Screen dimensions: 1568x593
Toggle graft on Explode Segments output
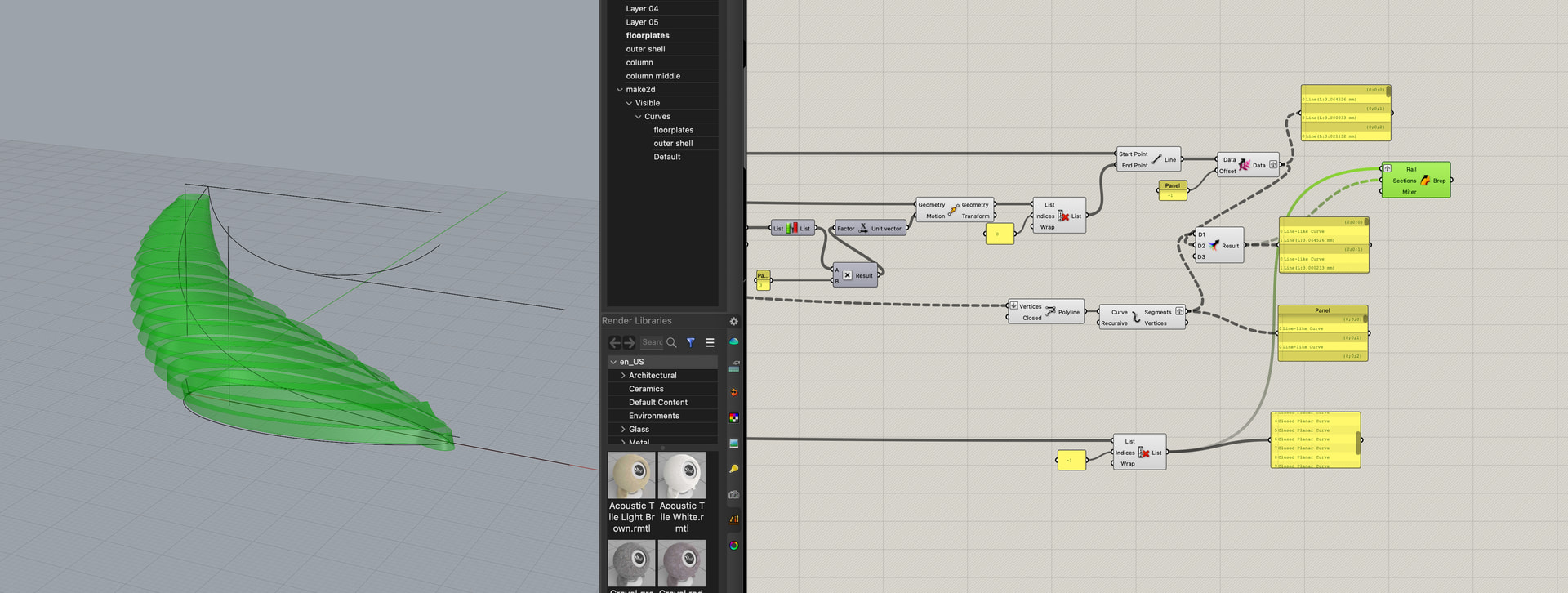pyautogui.click(x=1179, y=311)
